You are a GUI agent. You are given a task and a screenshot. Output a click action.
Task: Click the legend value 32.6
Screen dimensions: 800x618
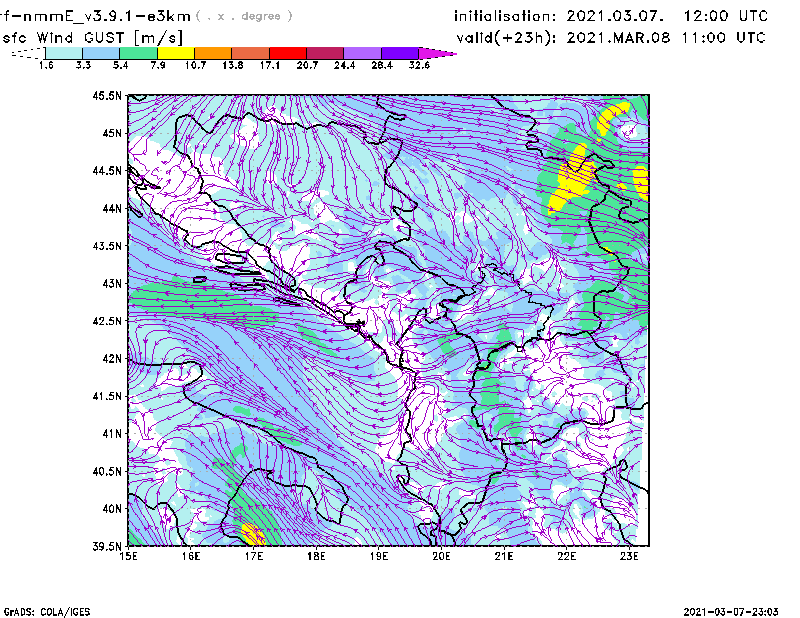(x=419, y=65)
